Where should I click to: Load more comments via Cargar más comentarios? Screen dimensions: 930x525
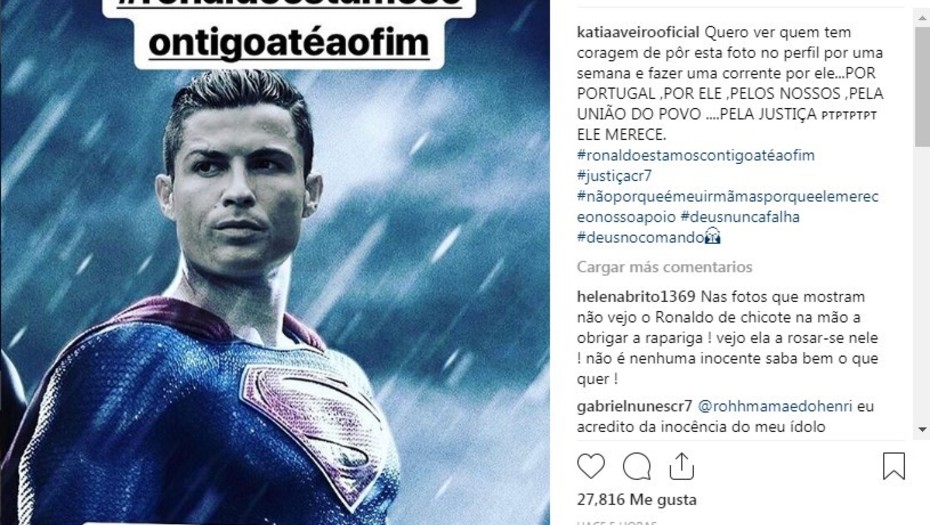pyautogui.click(x=664, y=267)
